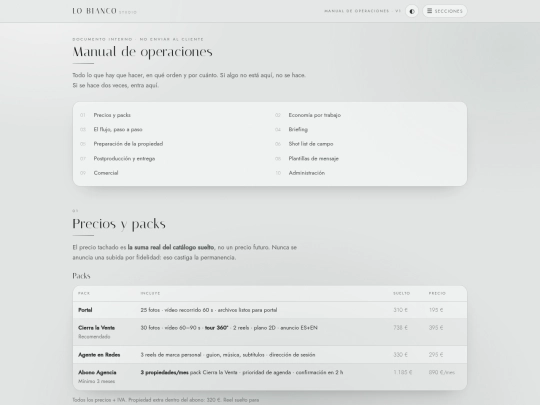Click the Agente en Redes pack name
The width and height of the screenshot is (540, 405).
99,355
